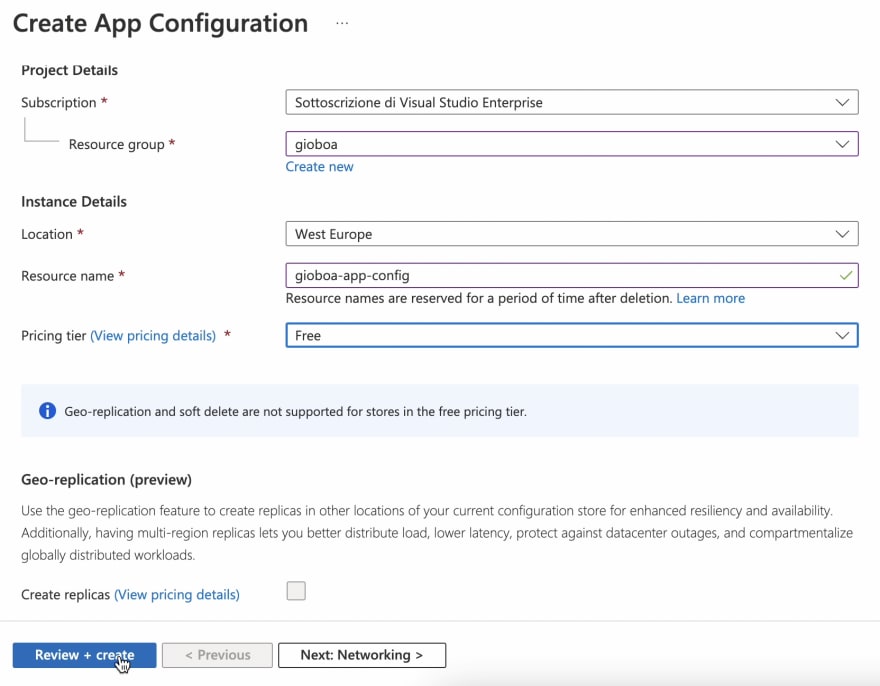Click the green validation checkmark icon
The width and height of the screenshot is (880, 686).
846,276
